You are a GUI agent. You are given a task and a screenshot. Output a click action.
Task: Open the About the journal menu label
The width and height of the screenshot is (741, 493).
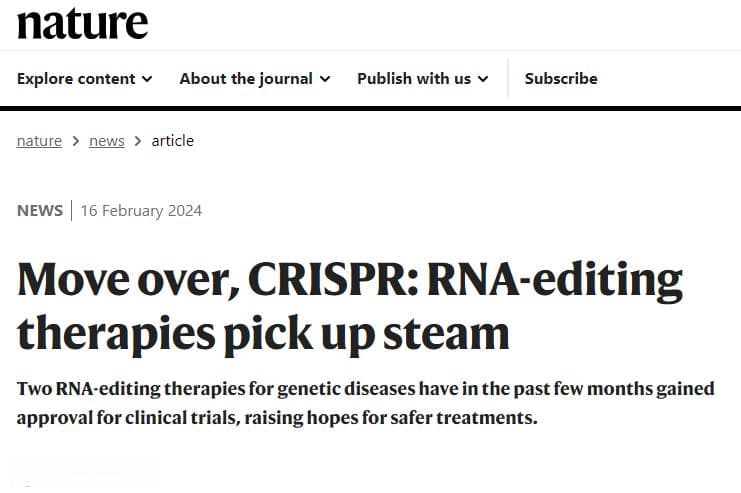246,78
